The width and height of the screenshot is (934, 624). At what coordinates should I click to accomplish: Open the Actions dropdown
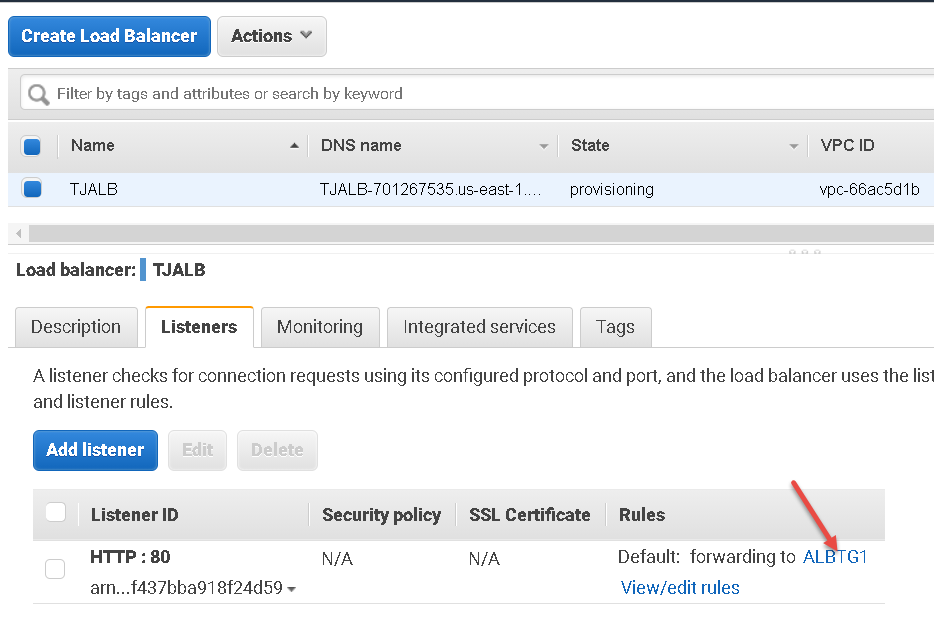point(271,36)
